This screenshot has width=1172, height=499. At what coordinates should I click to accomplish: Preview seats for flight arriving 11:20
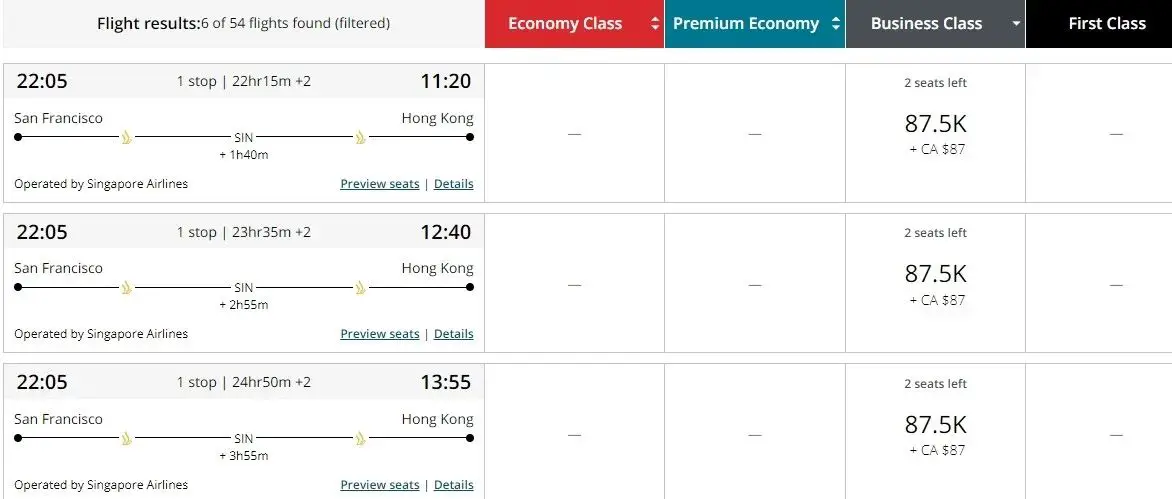(380, 184)
